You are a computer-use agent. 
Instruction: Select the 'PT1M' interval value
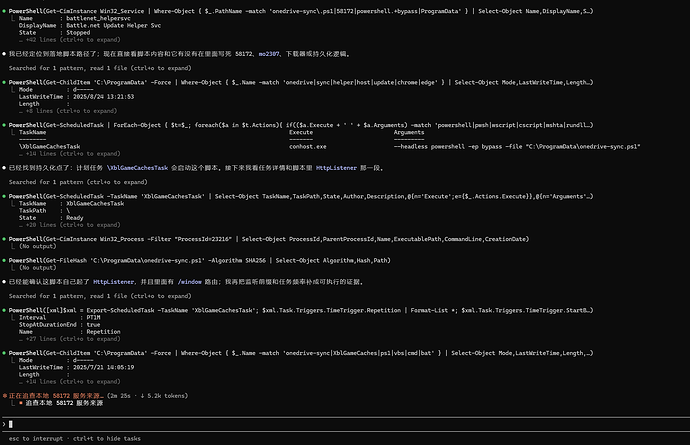click(93, 317)
